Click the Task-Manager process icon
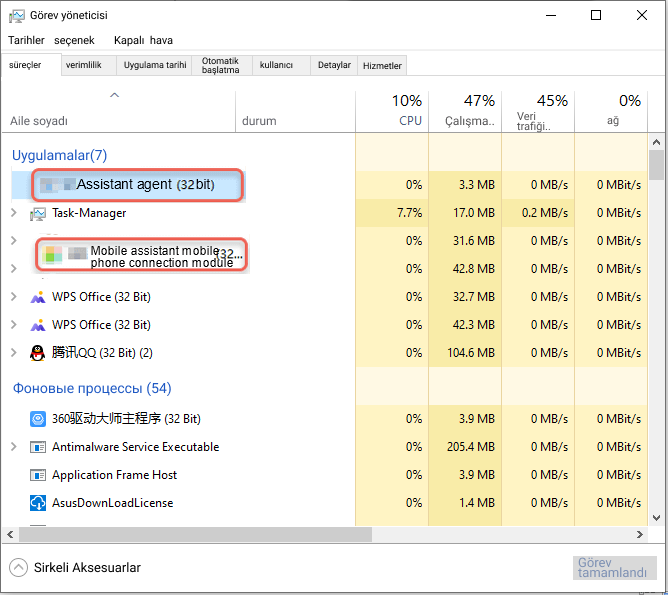Screen dimensions: 668x595 [x=37, y=213]
